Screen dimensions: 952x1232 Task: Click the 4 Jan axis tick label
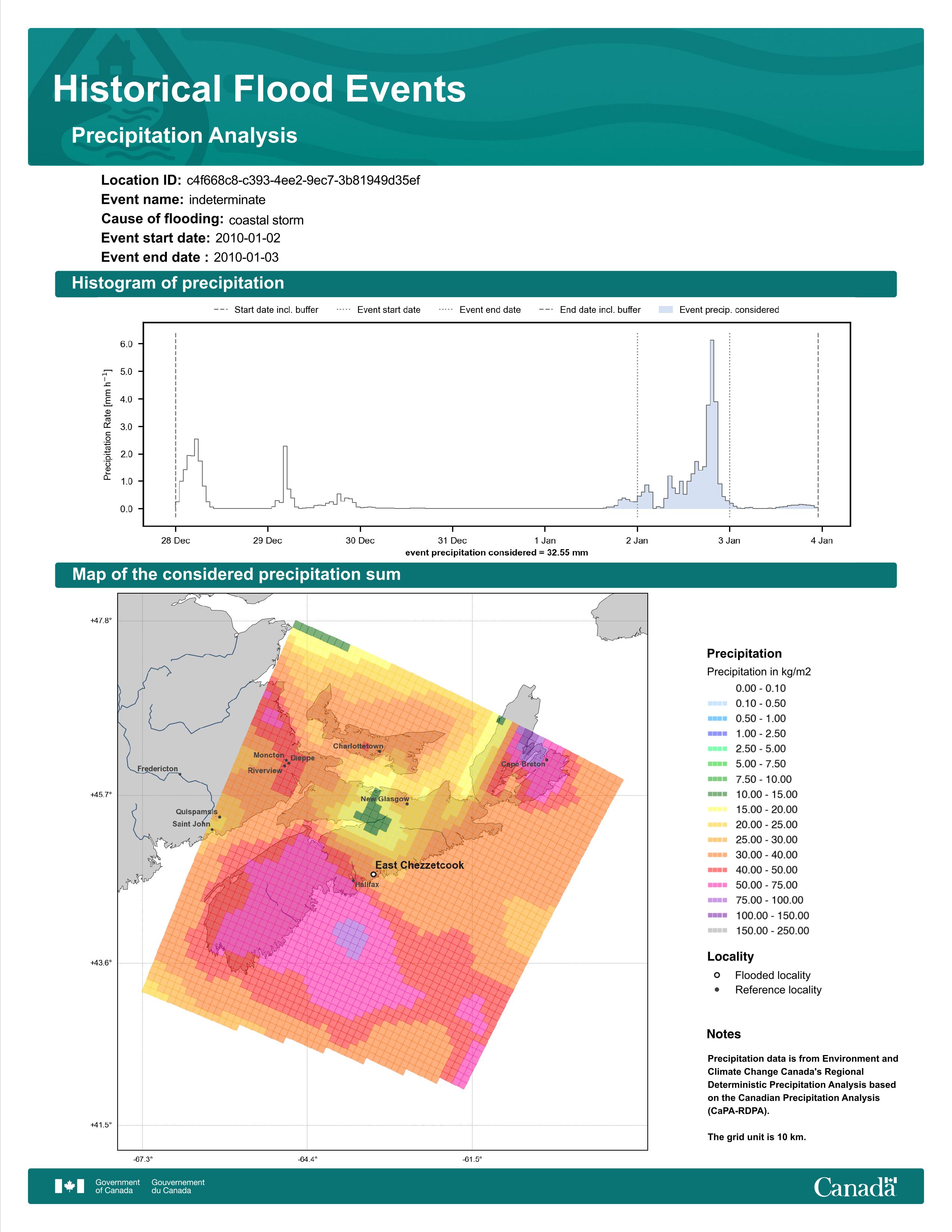[822, 541]
